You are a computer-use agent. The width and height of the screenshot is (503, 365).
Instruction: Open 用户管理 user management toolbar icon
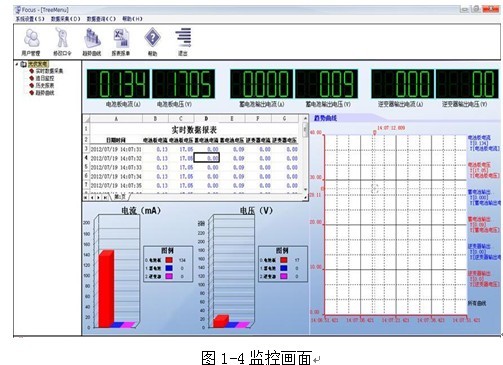pyautogui.click(x=31, y=42)
